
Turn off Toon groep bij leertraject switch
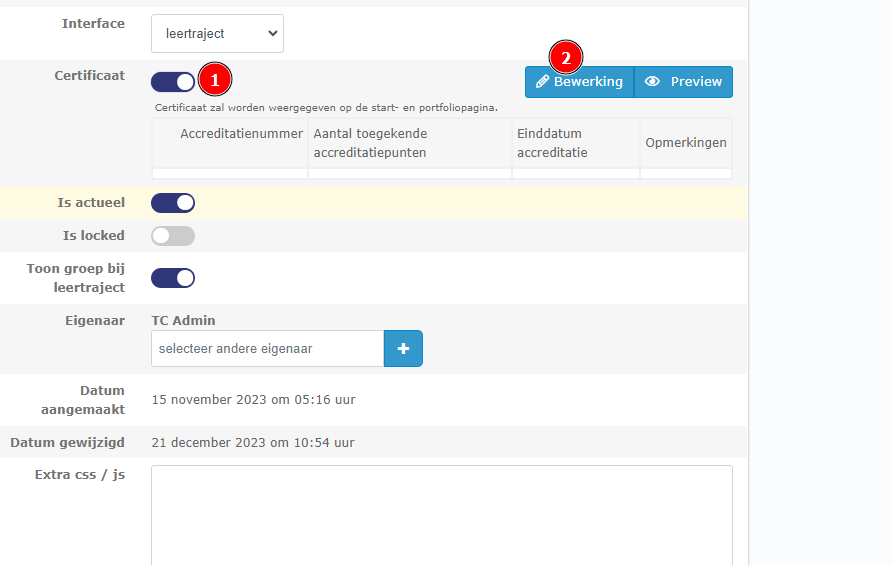[x=173, y=278]
